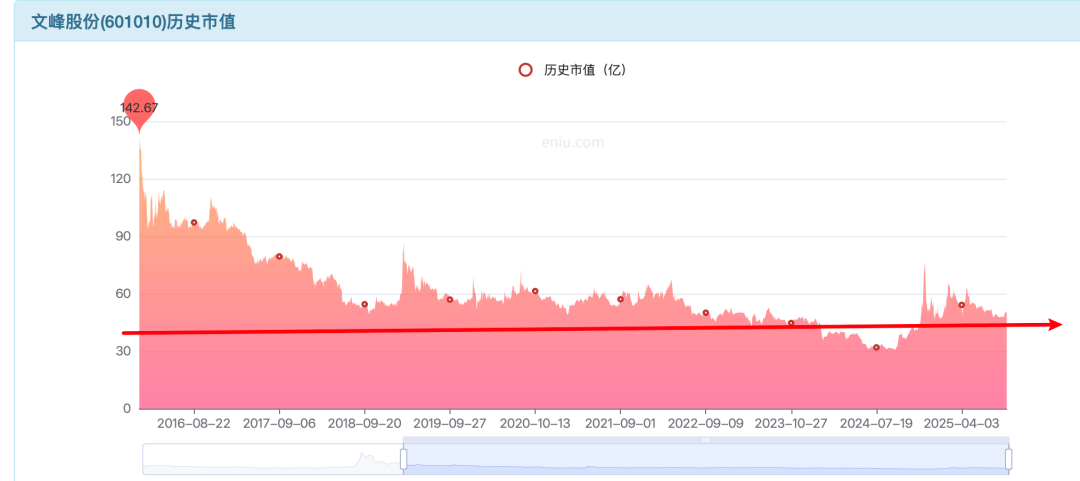Click the title 文峰股份(601010)历史市值

[x=134, y=21]
